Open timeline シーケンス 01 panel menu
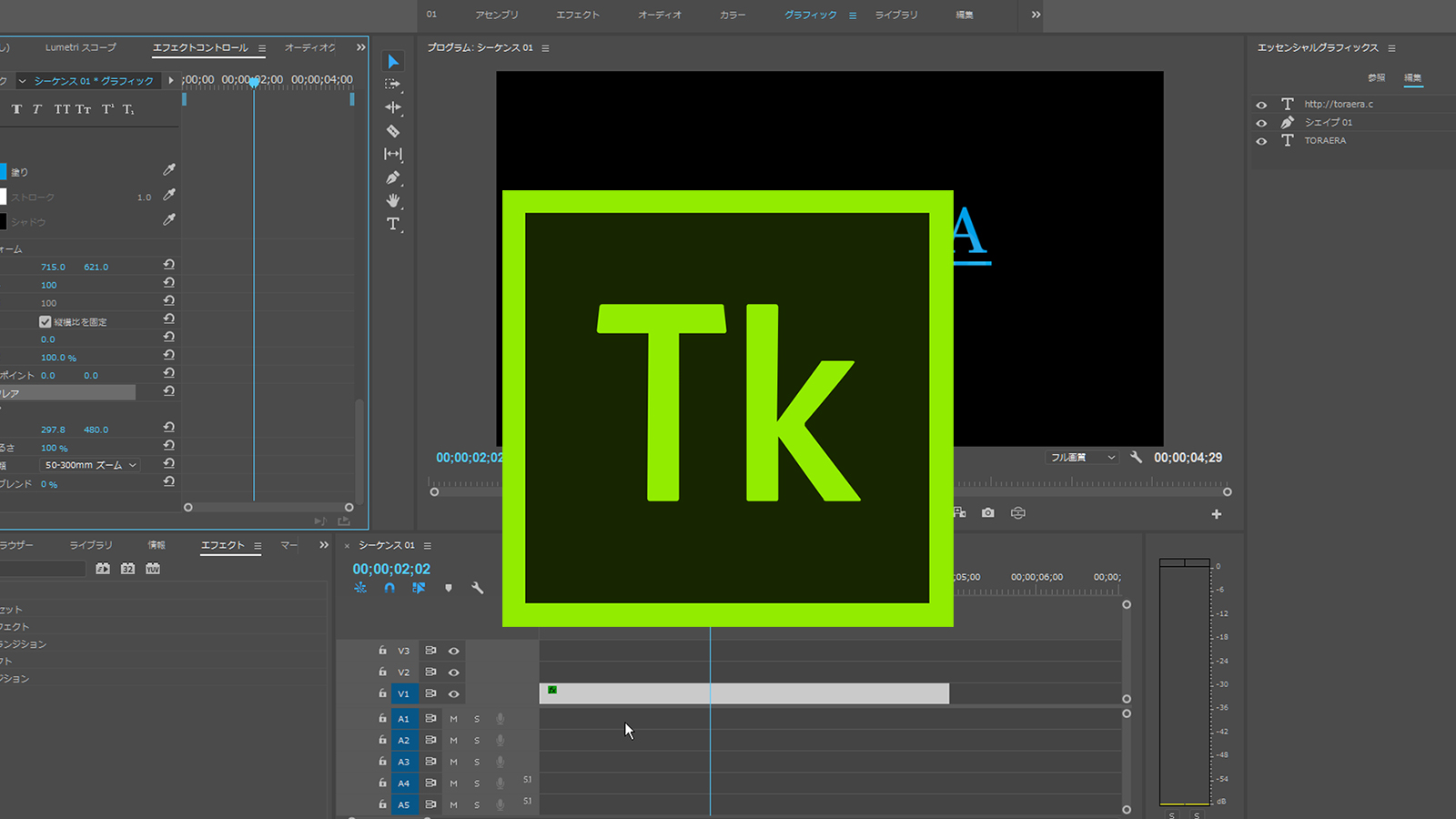This screenshot has height=819, width=1456. pyautogui.click(x=427, y=546)
